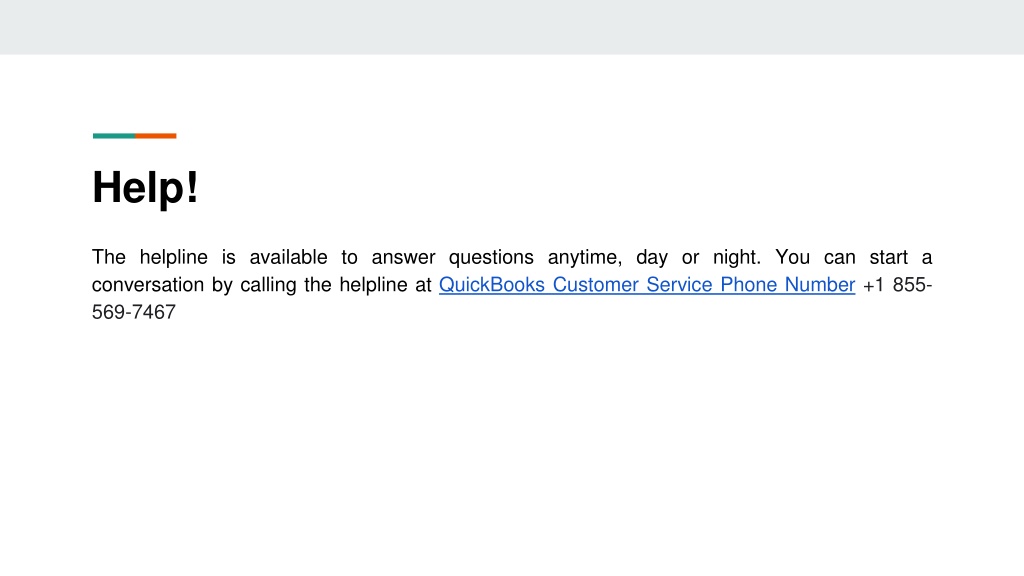Viewport: 1024px width, 576px height.
Task: Click the orange segment of the accent bar
Action: tap(155, 136)
